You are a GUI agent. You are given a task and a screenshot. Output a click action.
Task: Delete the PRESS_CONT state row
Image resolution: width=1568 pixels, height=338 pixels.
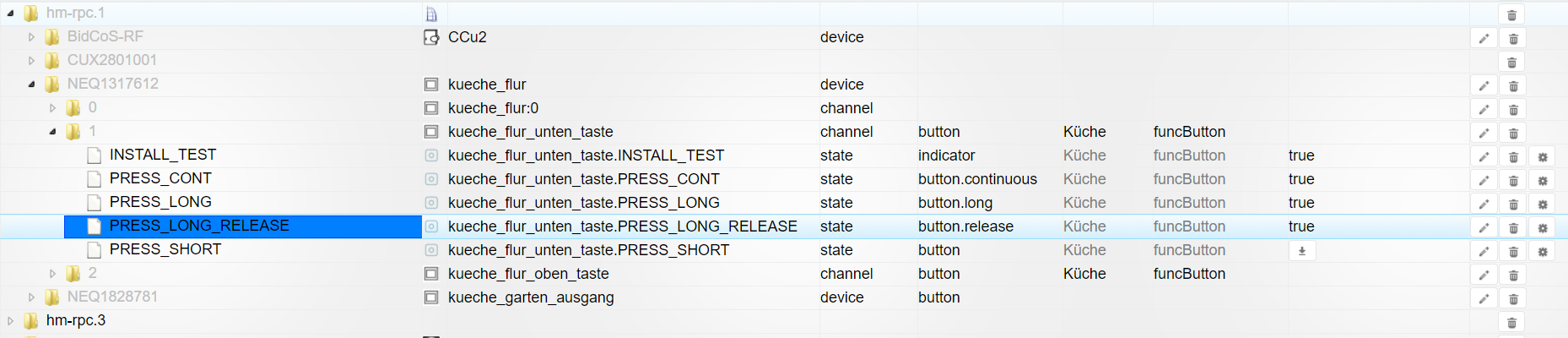click(x=1513, y=181)
